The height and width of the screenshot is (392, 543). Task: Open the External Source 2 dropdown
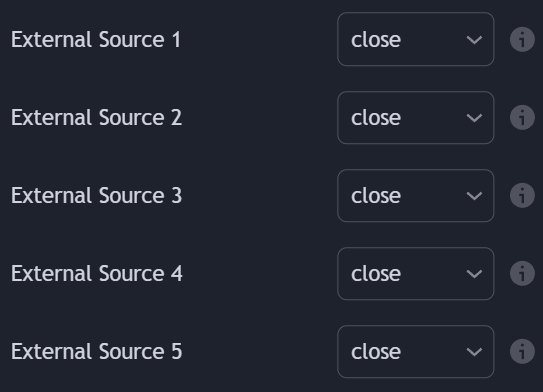416,117
